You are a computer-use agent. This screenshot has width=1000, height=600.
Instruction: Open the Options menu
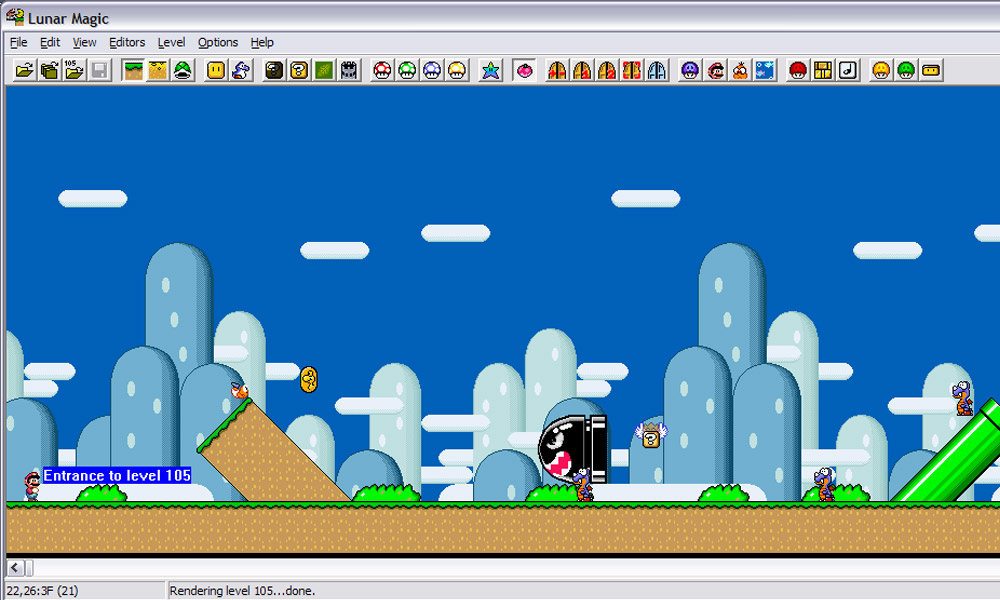pos(217,42)
